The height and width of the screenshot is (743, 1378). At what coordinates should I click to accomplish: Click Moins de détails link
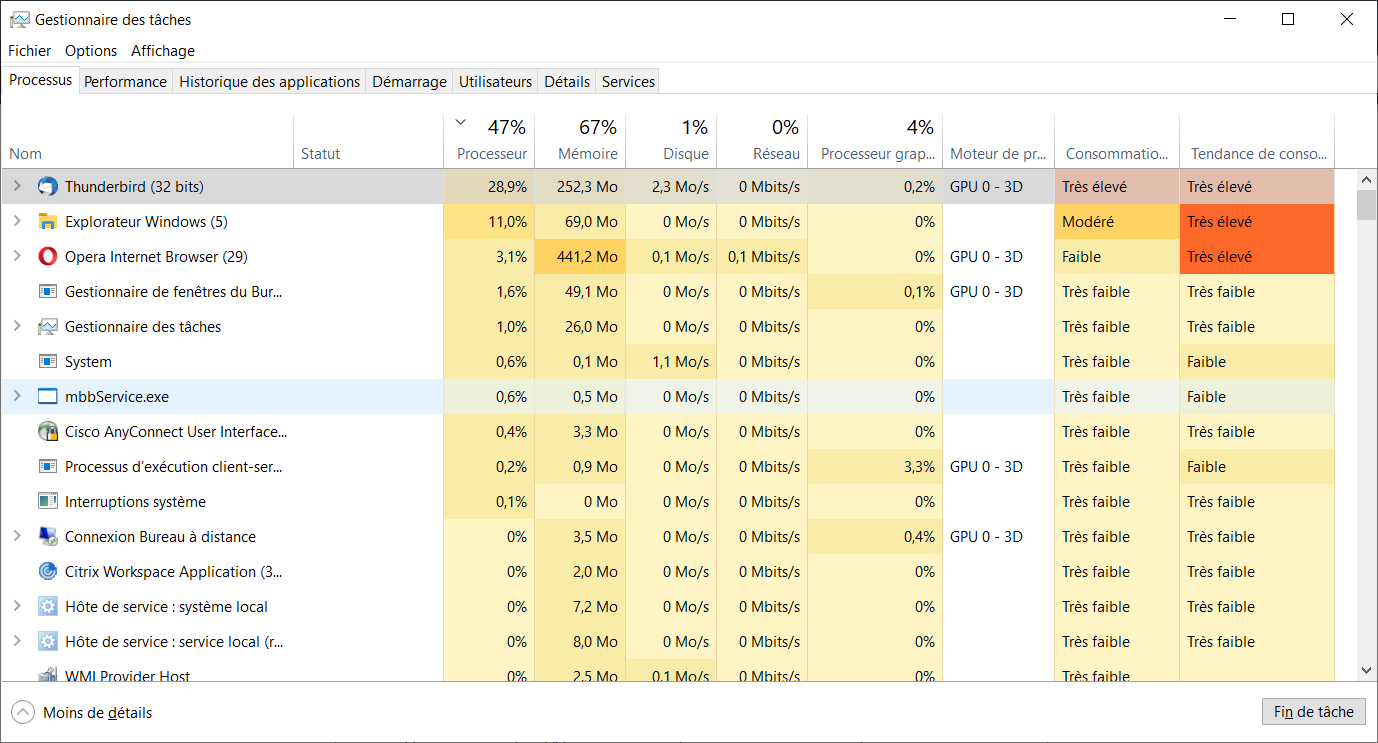[x=97, y=713]
